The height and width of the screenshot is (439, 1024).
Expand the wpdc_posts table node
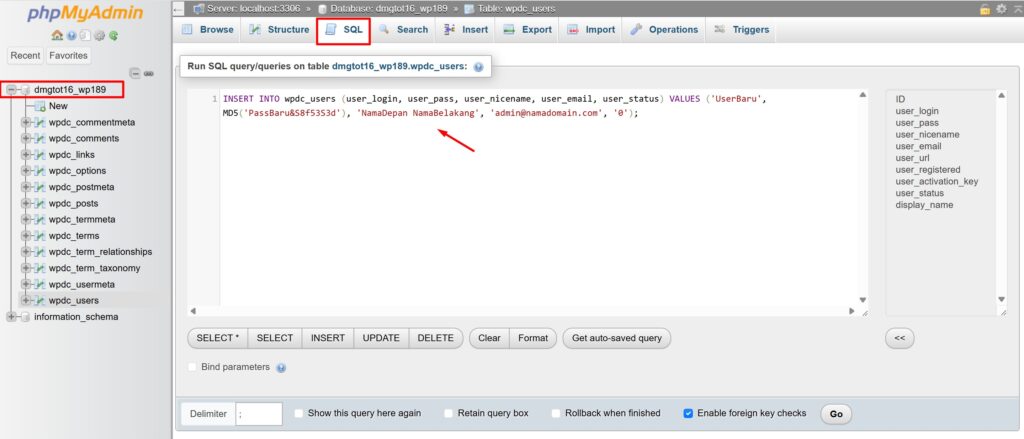25,203
